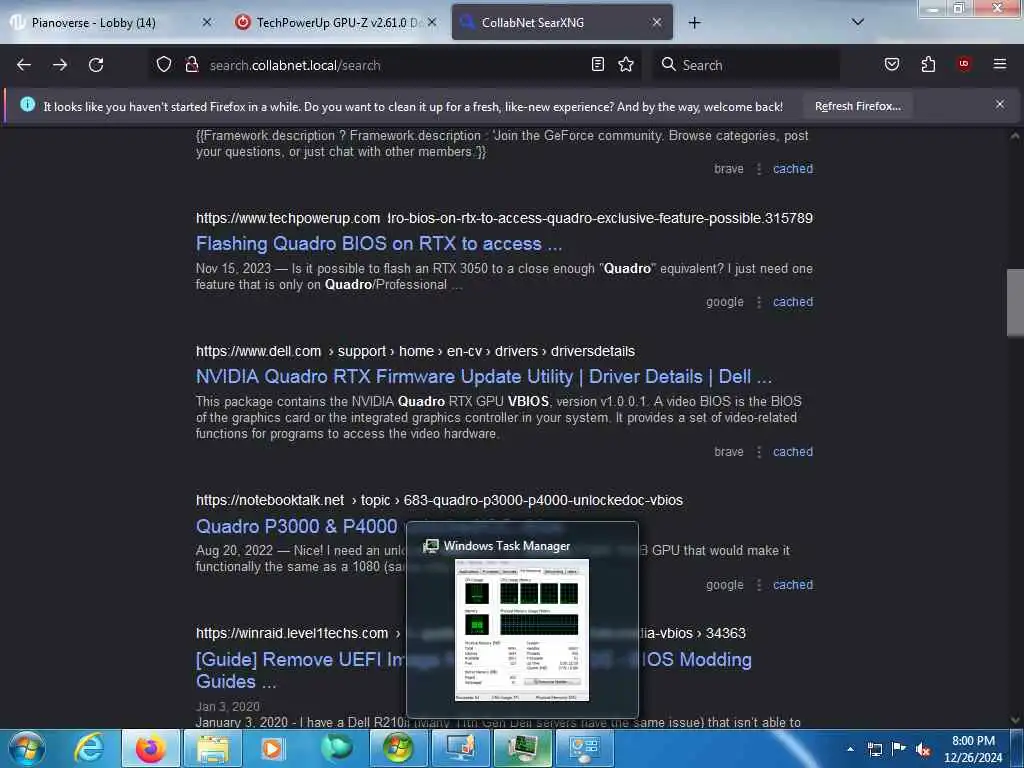Launch Internet Explorer from taskbar
The image size is (1024, 768).
tap(89, 748)
